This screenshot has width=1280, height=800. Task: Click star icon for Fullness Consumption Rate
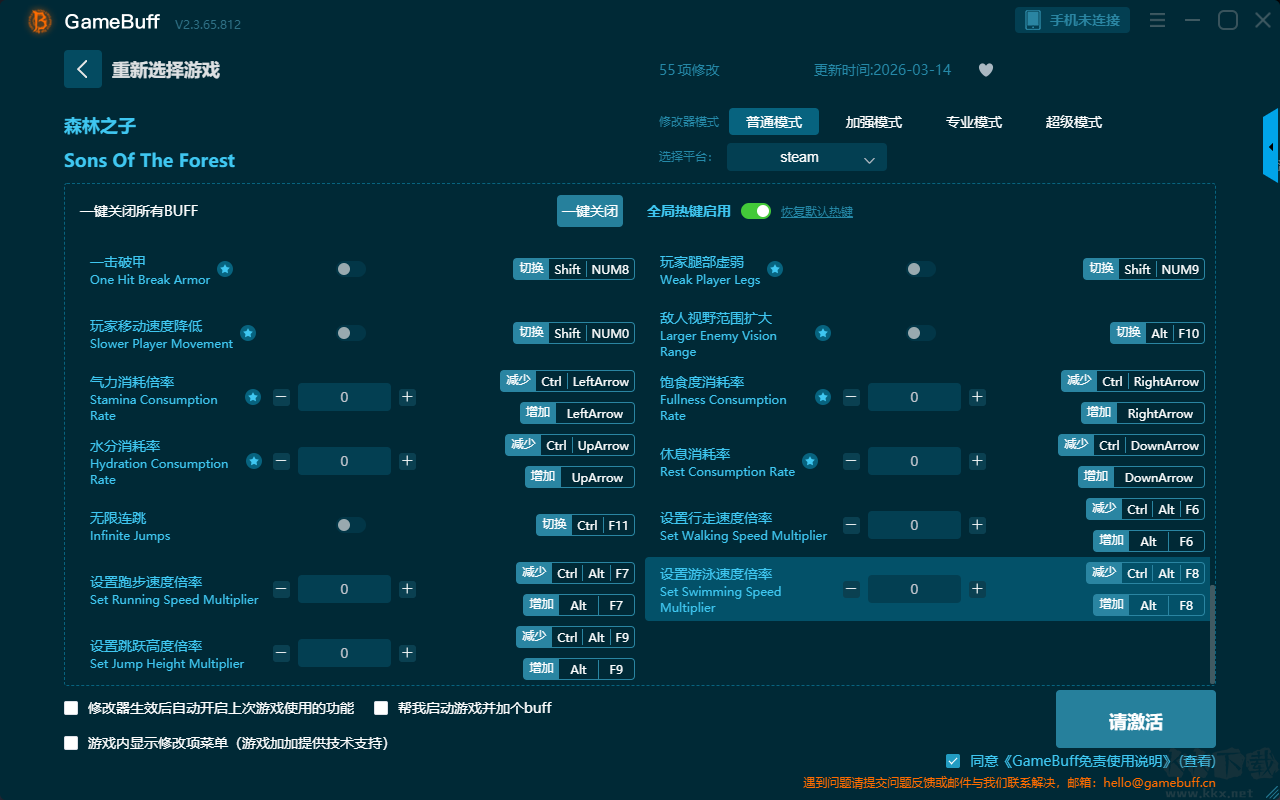click(x=823, y=397)
